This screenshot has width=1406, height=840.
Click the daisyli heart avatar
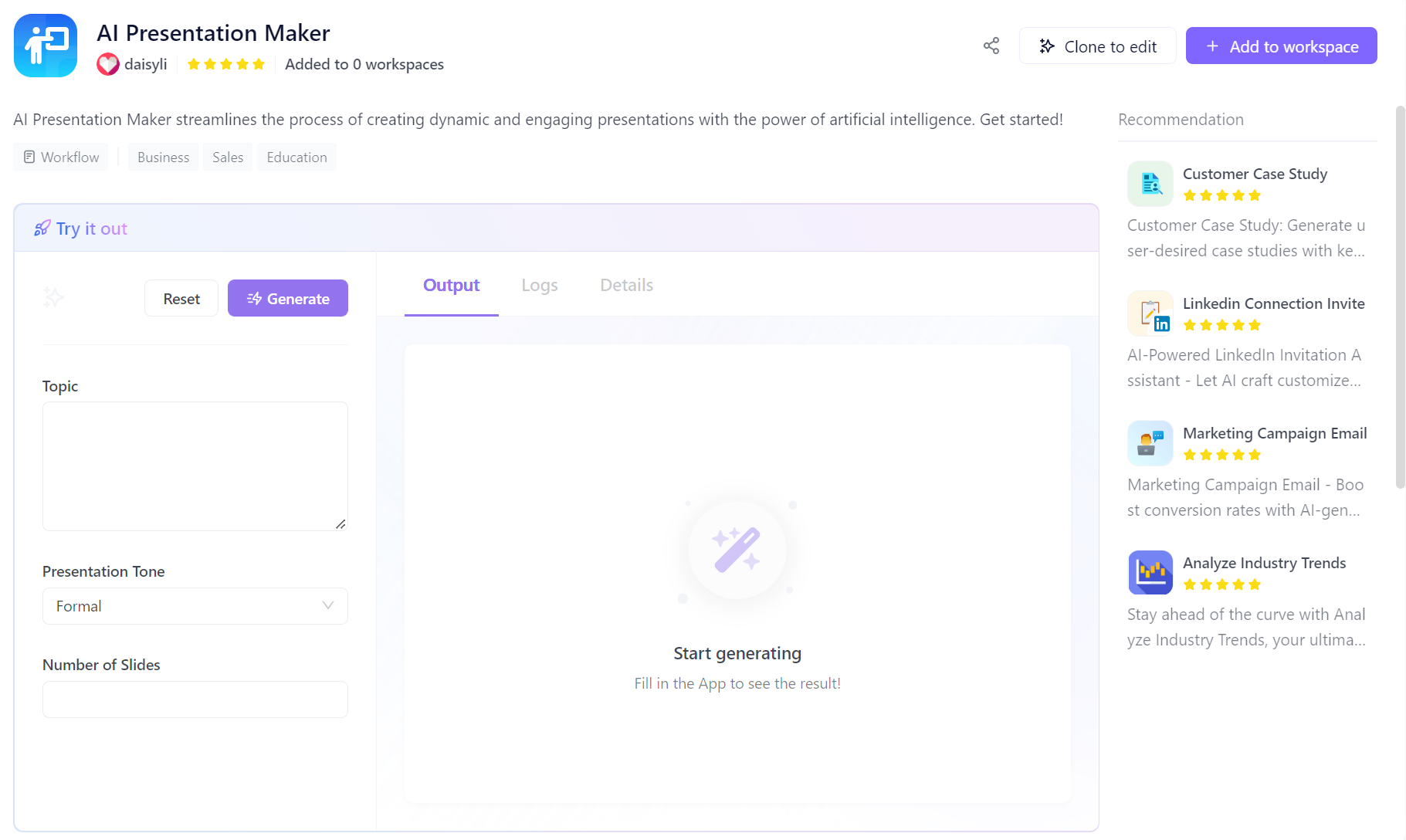[108, 64]
